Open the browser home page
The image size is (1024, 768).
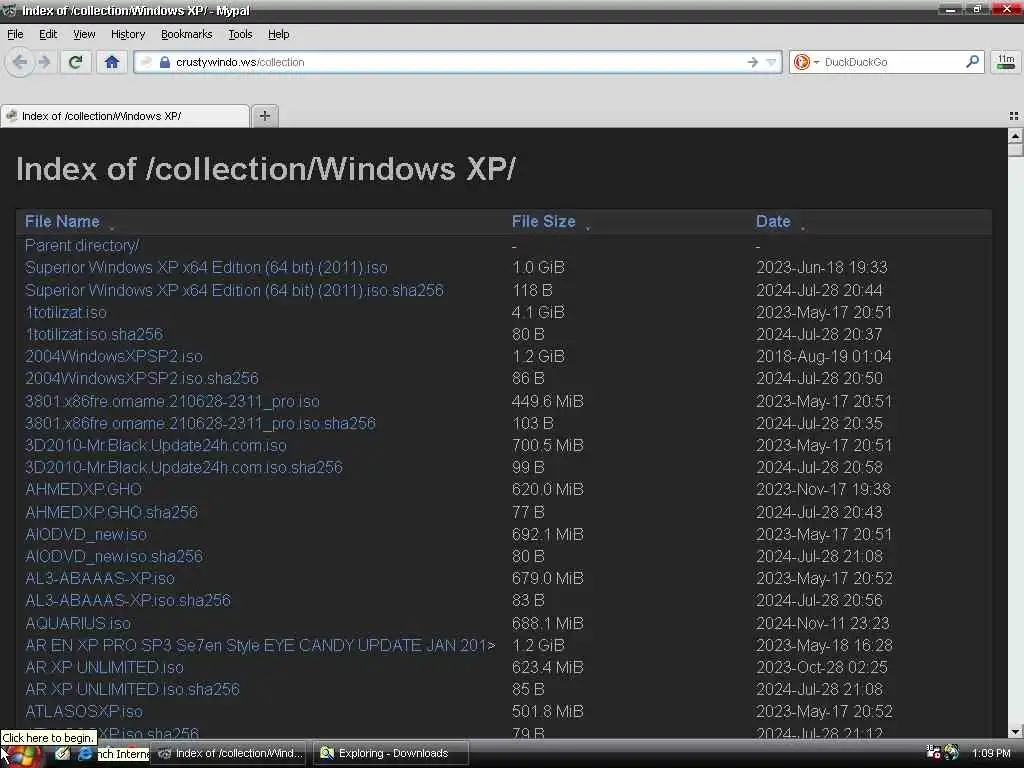tap(112, 62)
